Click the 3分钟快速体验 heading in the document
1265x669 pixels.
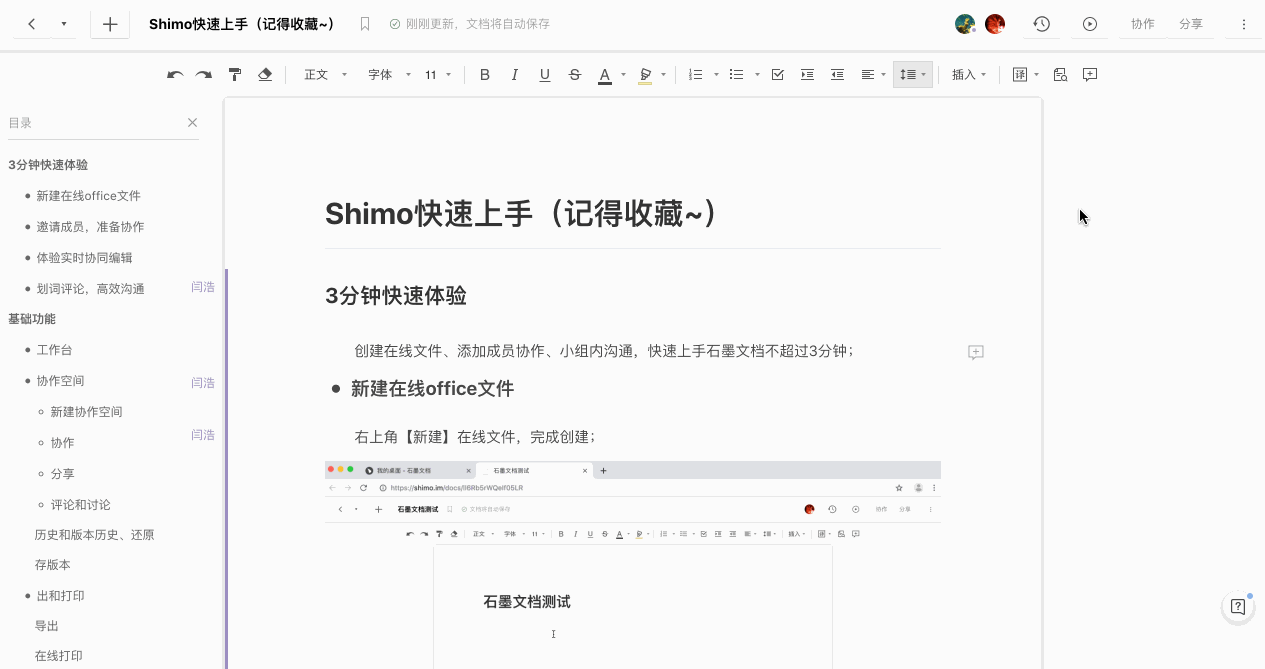(x=396, y=296)
